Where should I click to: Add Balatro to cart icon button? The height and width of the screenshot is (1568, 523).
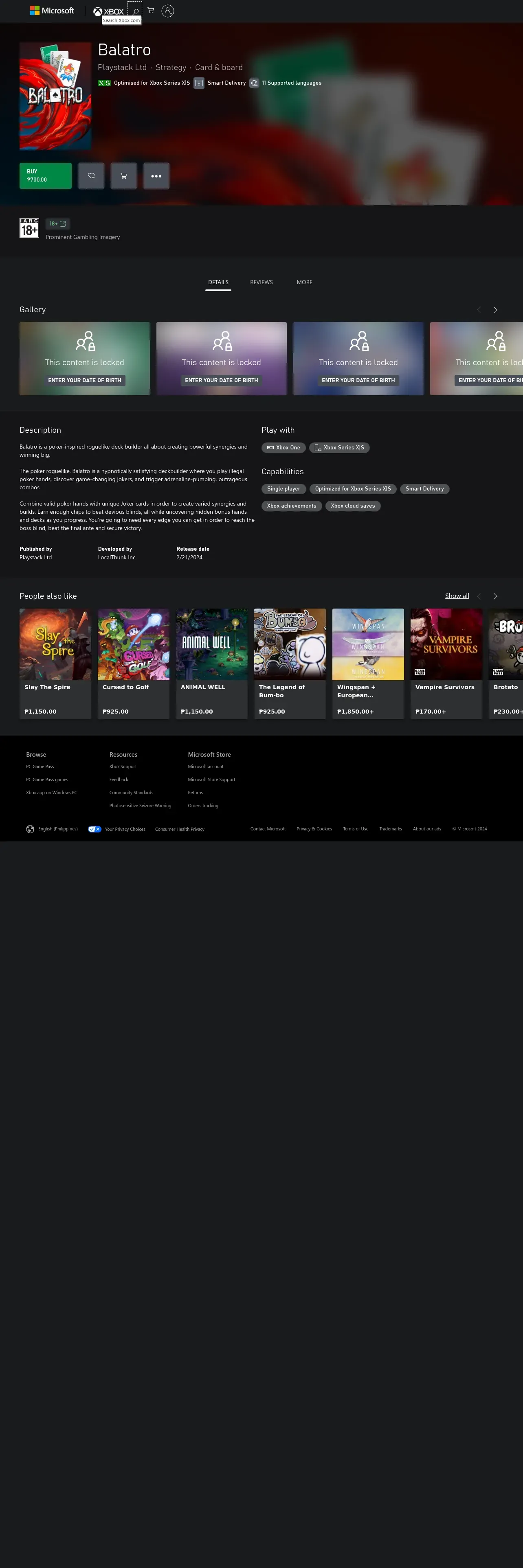(x=123, y=176)
